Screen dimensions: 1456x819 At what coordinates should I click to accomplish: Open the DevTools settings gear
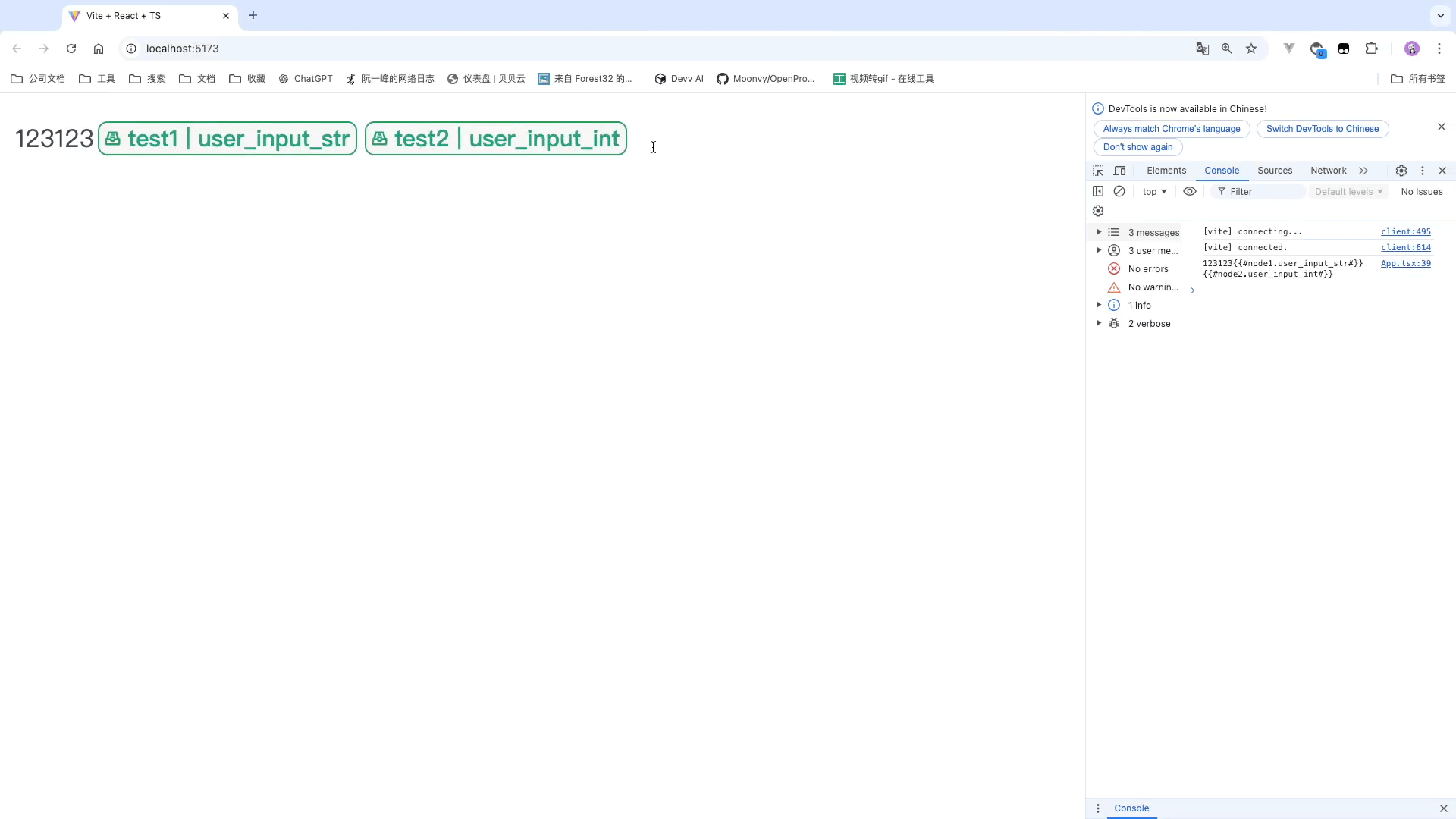[1401, 171]
